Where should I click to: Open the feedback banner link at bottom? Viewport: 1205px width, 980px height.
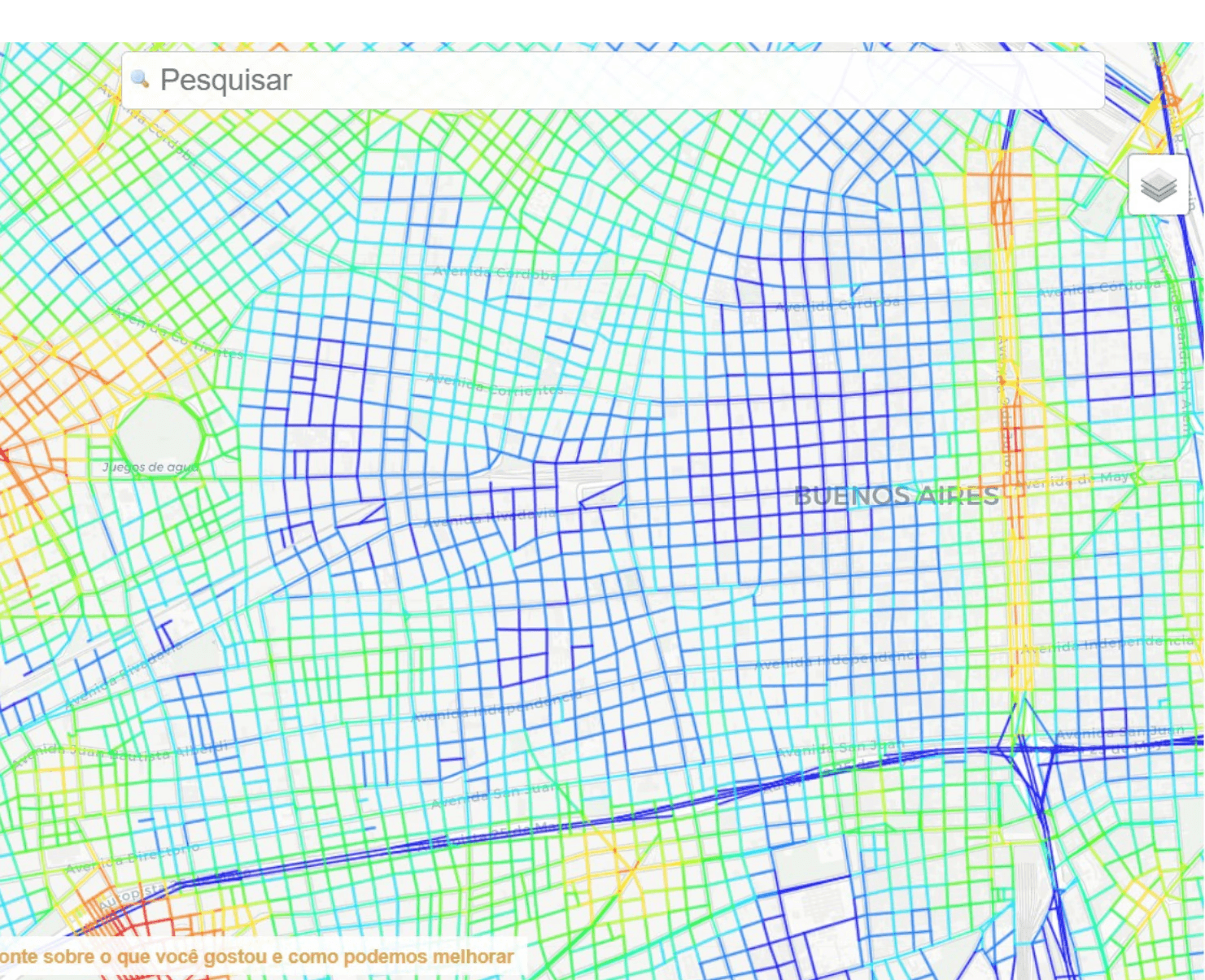257,956
